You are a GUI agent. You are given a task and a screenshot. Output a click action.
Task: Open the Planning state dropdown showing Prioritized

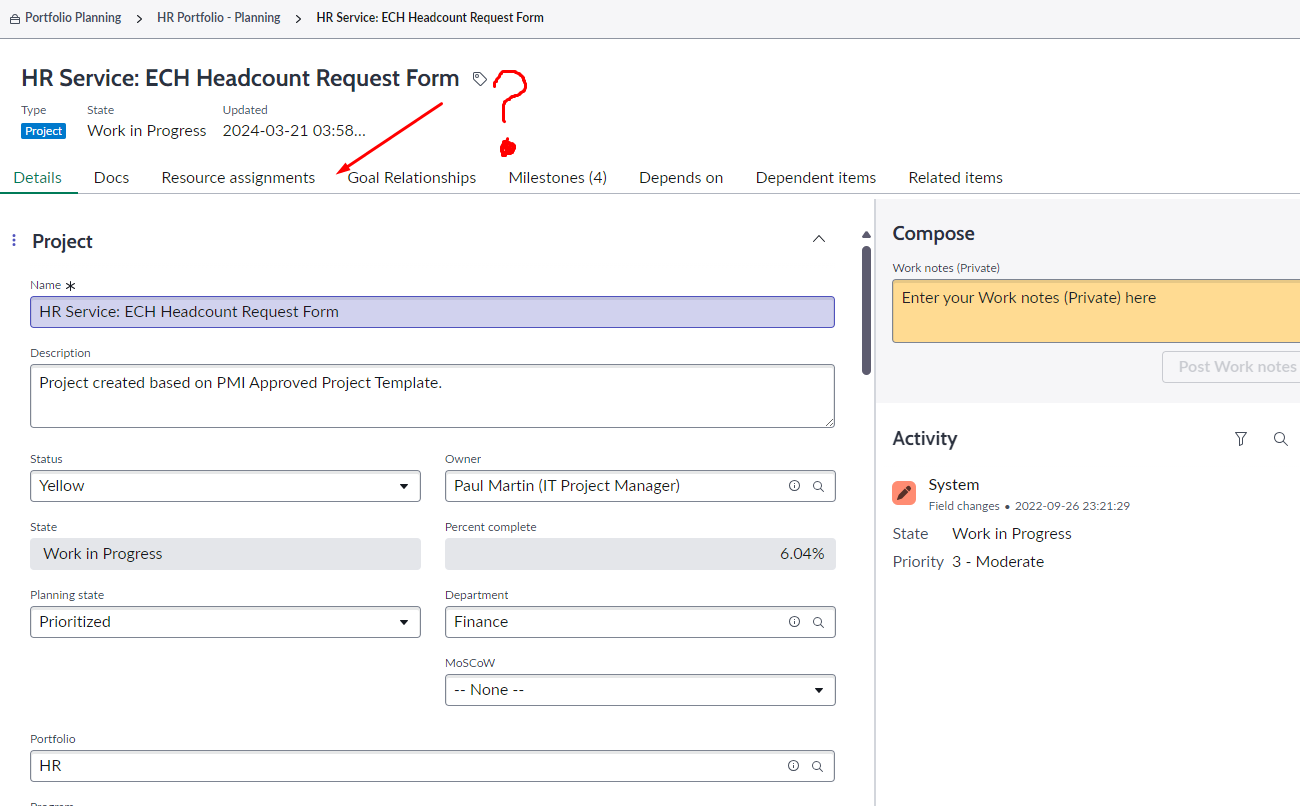click(225, 621)
